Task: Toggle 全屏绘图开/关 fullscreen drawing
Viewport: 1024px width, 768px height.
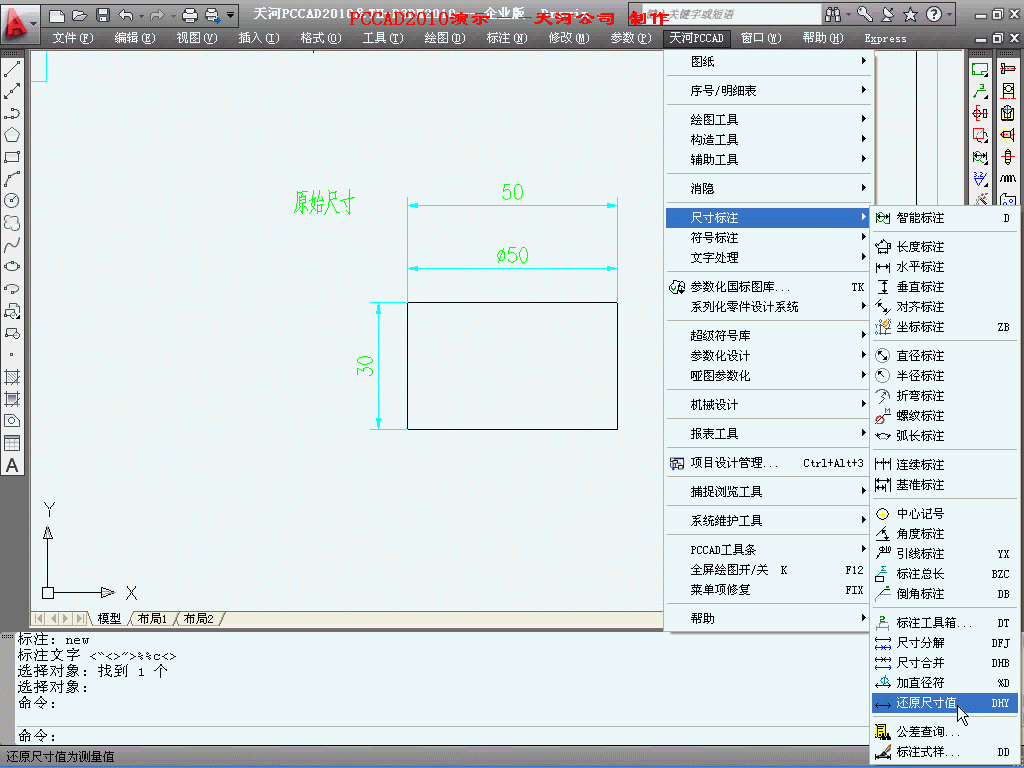Action: [x=769, y=570]
